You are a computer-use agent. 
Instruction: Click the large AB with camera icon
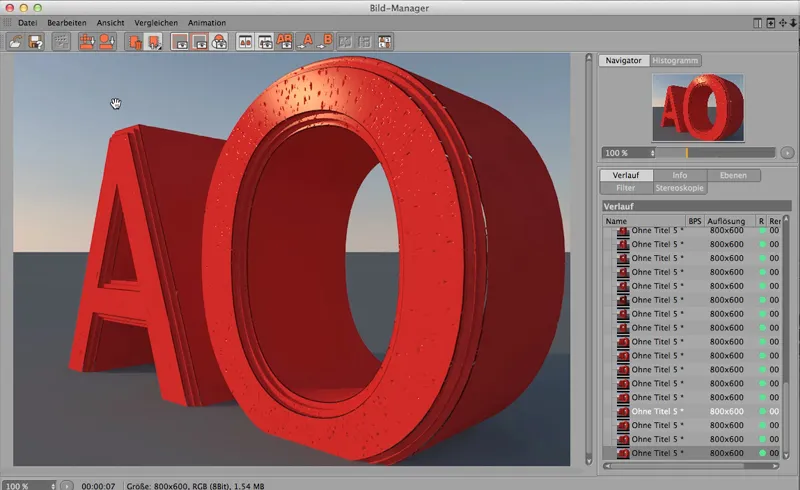[x=284, y=42]
